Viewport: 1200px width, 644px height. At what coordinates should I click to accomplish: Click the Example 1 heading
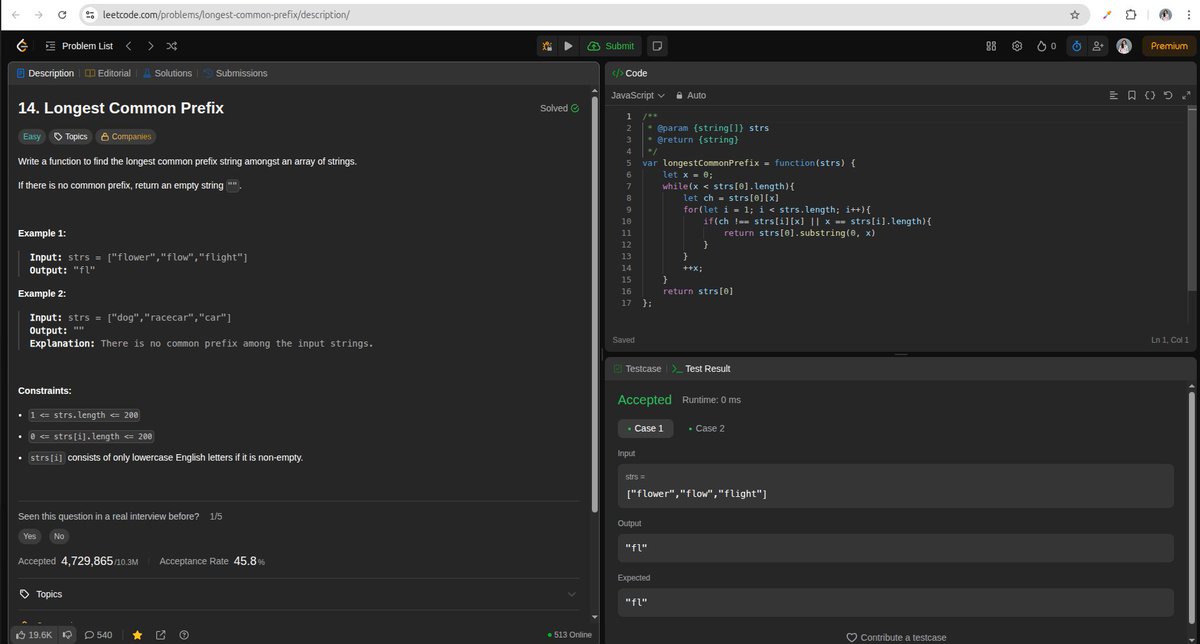[x=41, y=233]
